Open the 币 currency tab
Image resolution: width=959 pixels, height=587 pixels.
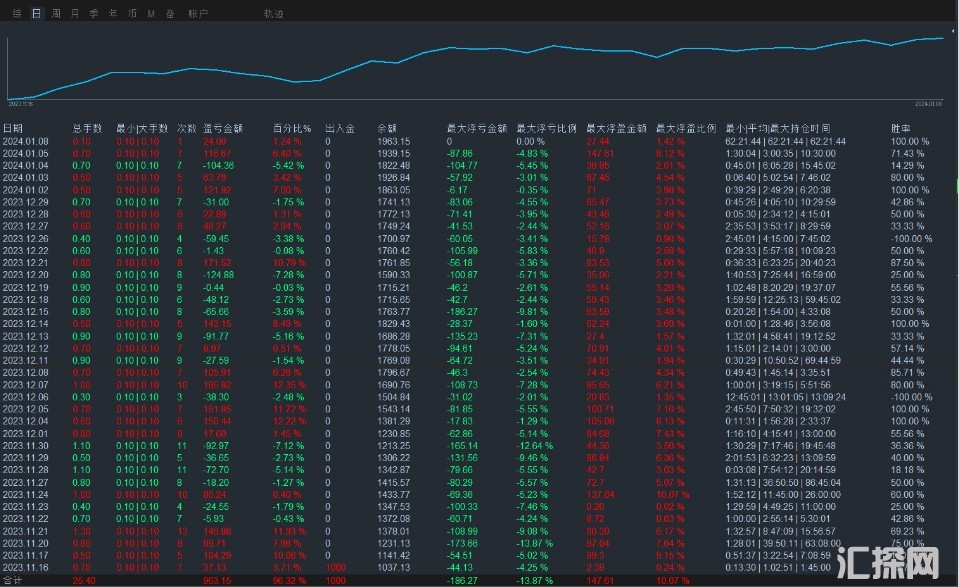[x=132, y=13]
